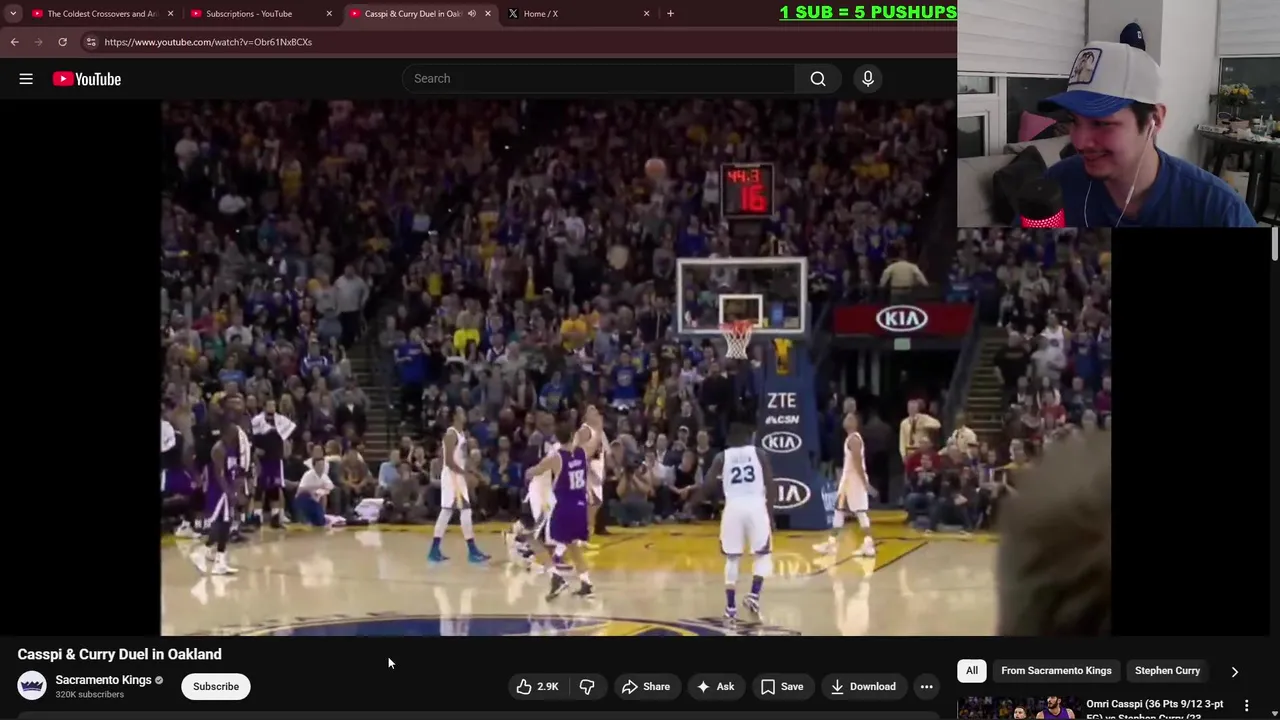
Task: Select the Stephen Curry chip
Action: [1167, 671]
